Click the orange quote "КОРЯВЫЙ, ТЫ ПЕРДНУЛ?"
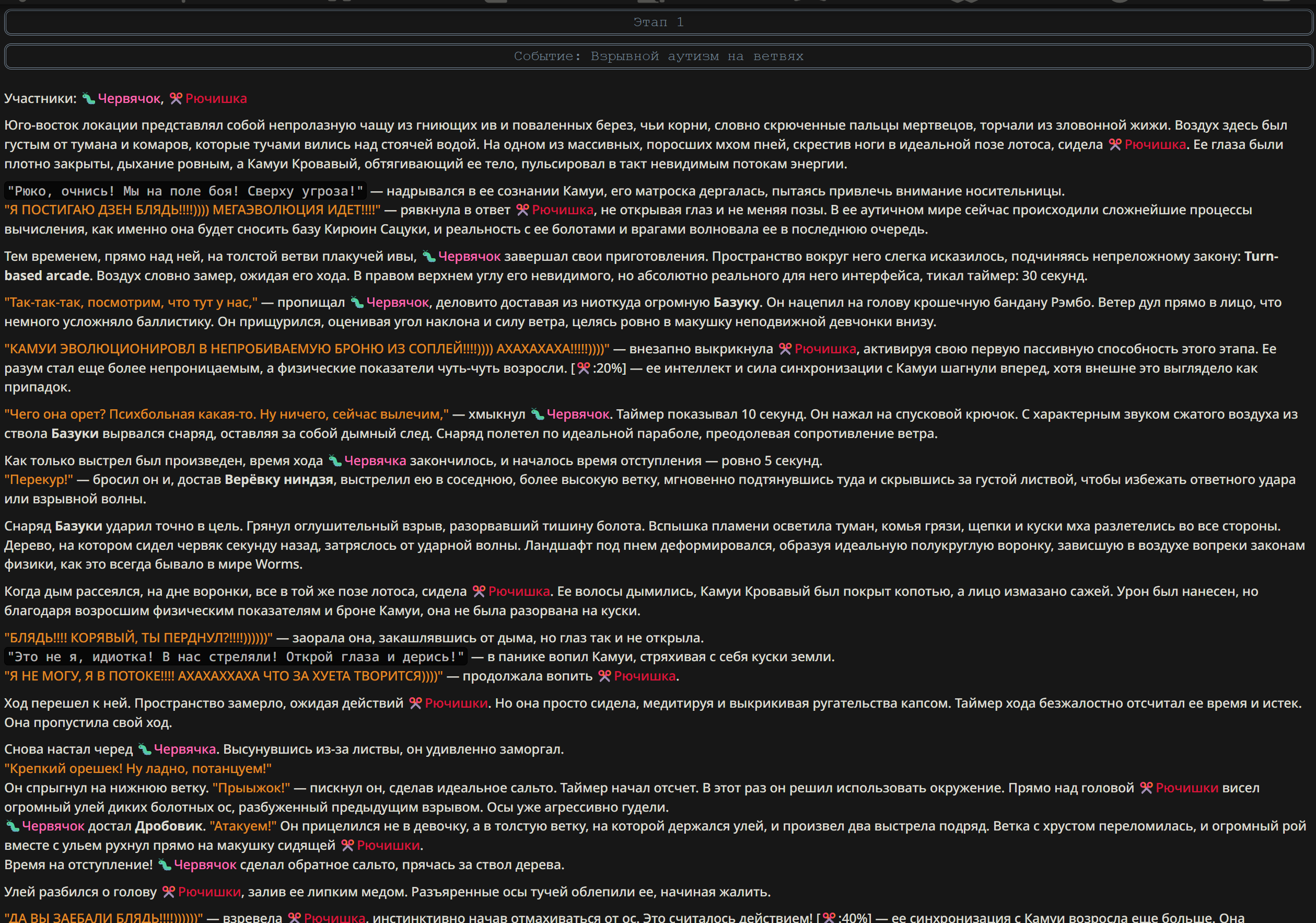Viewport: 1316px width, 923px height. point(138,638)
